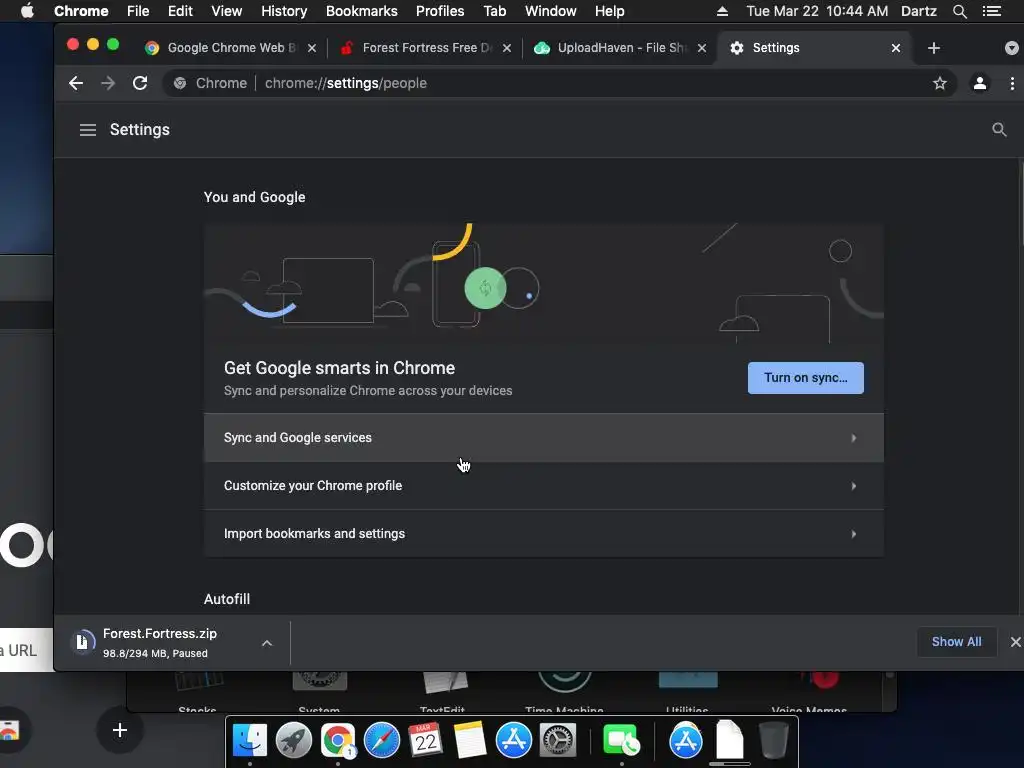Open Sync and Google services
1024x768 pixels.
click(543, 438)
